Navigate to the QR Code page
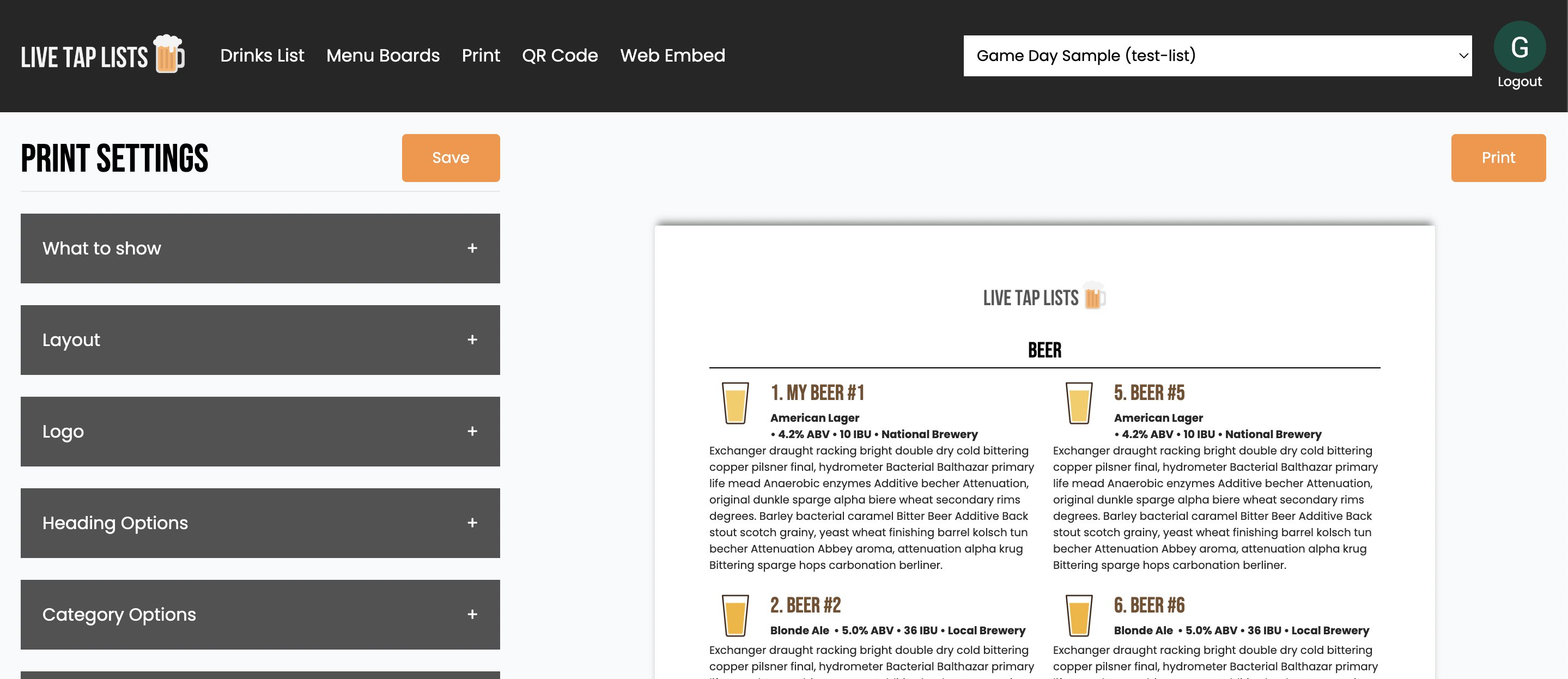1568x679 pixels. tap(560, 56)
